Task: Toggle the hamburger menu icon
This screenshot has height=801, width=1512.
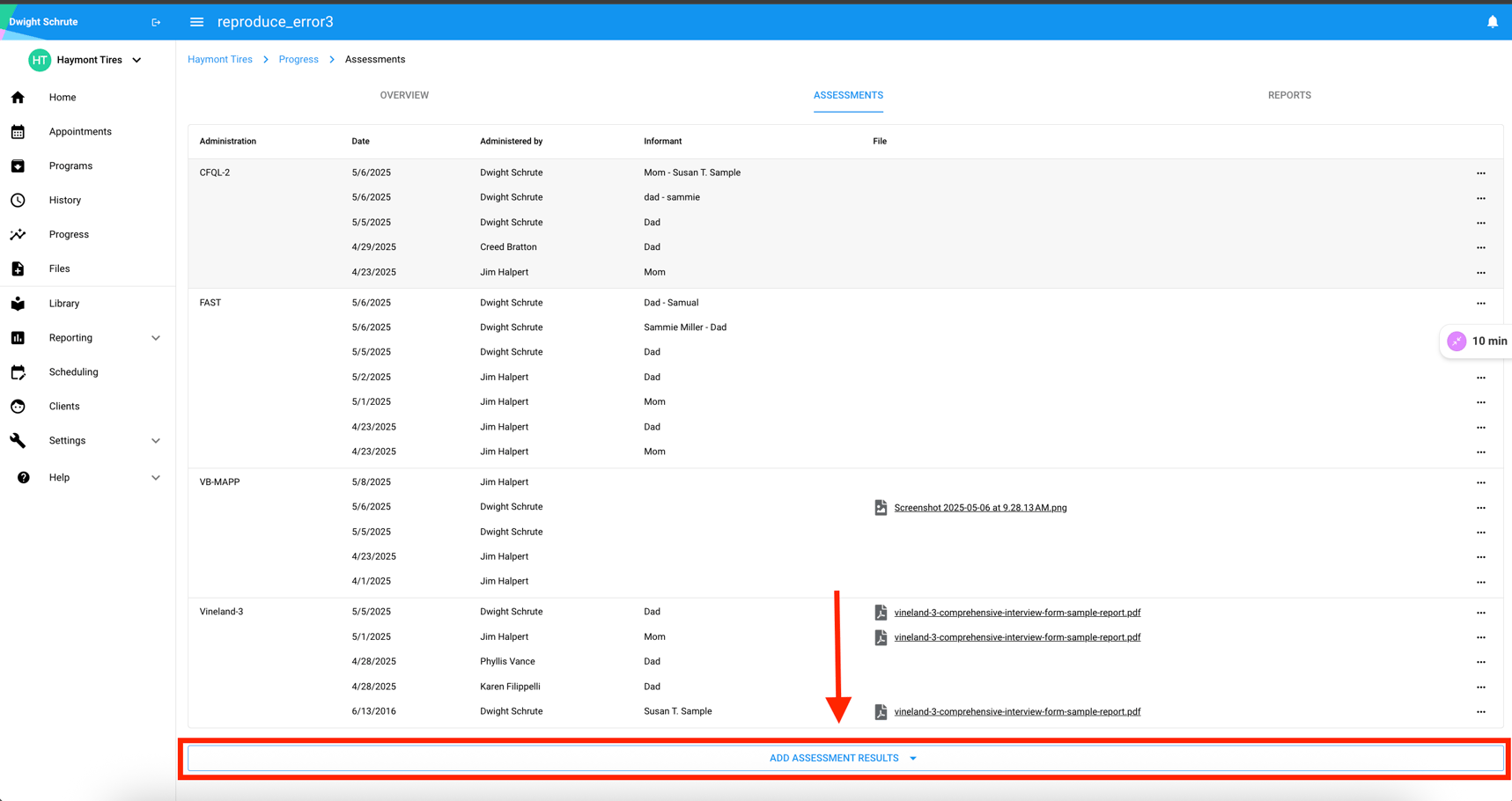Action: tap(196, 22)
